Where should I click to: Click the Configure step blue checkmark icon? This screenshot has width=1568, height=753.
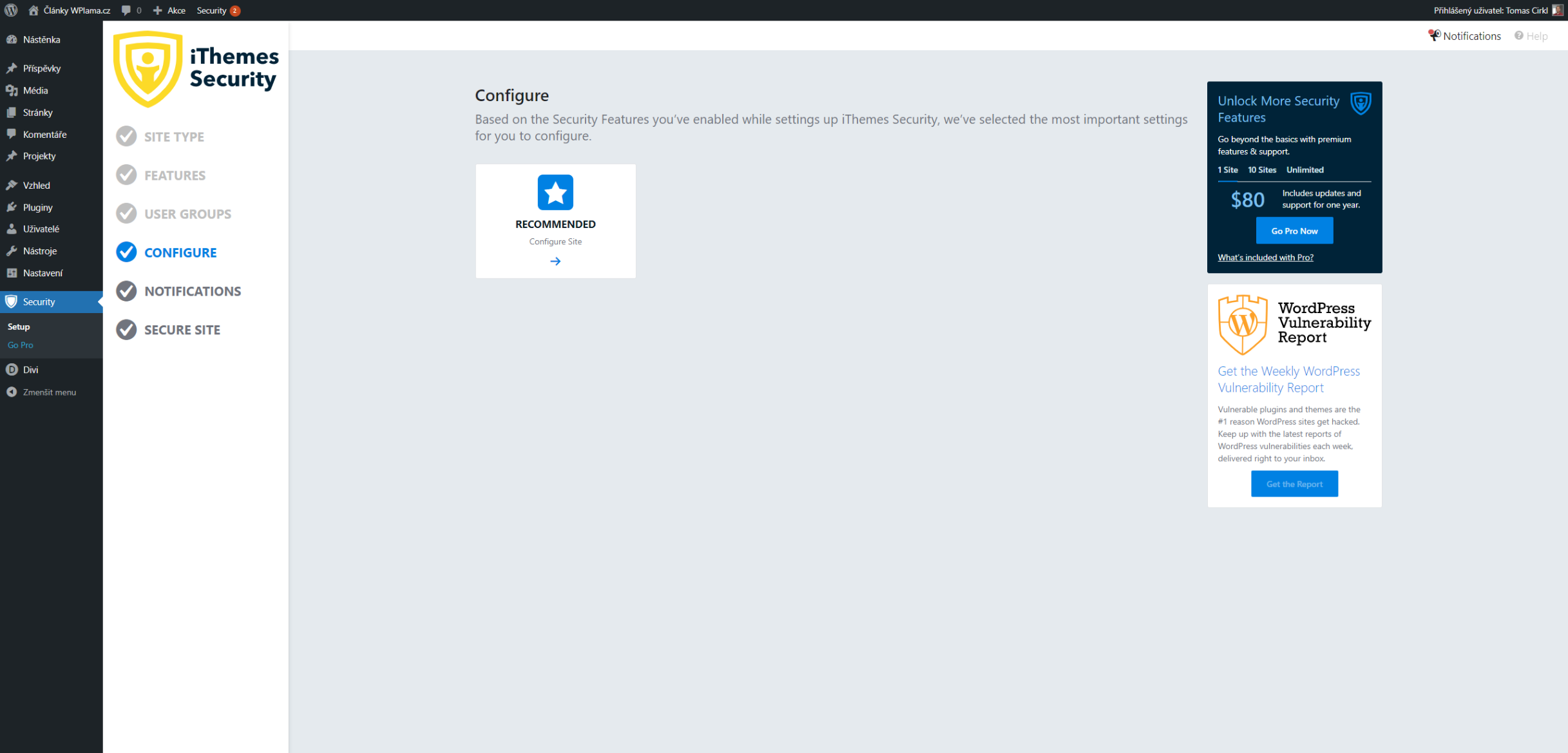pos(126,252)
